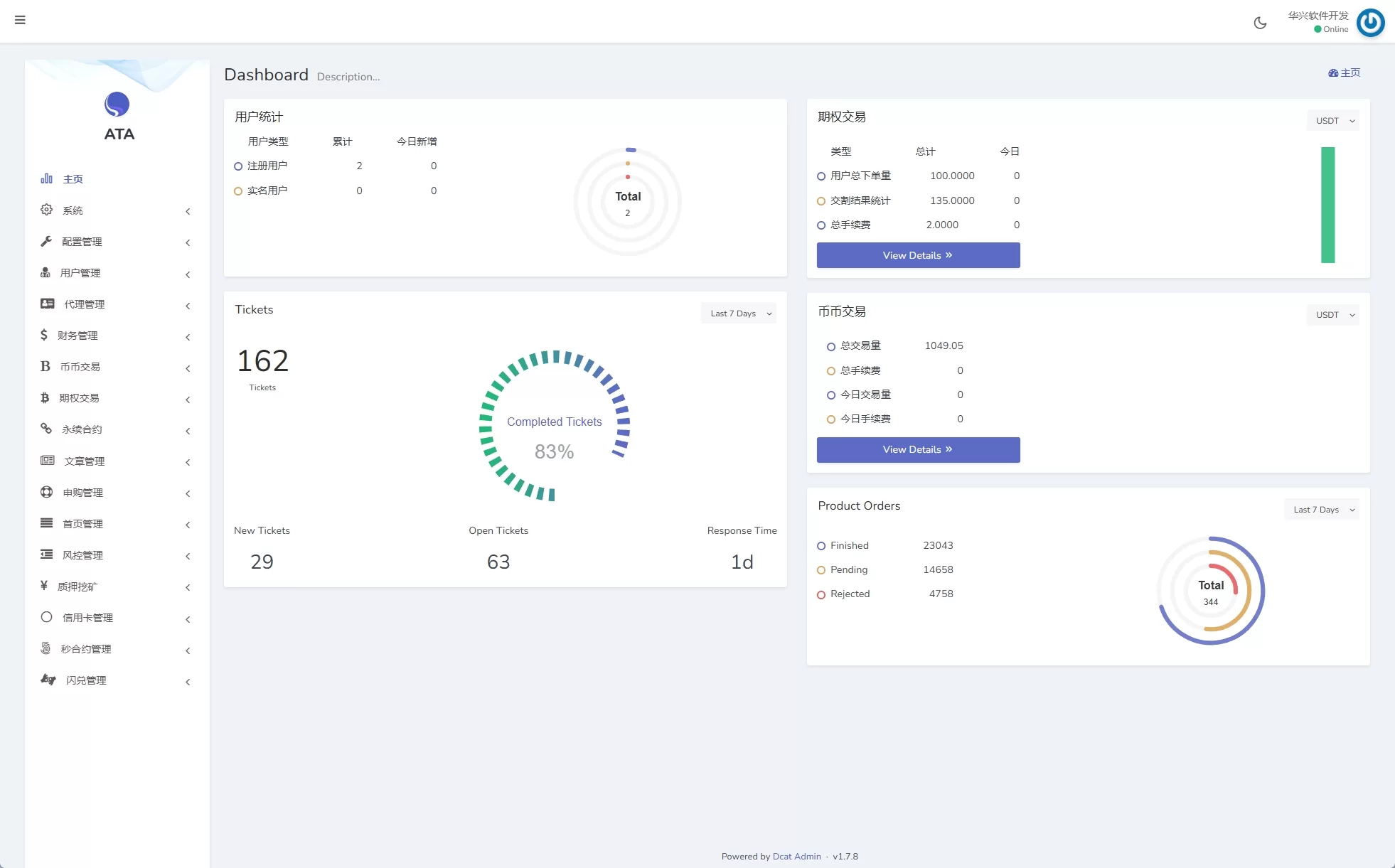Open Product Orders Last 7 Days dropdown
The image size is (1395, 868).
point(1321,510)
